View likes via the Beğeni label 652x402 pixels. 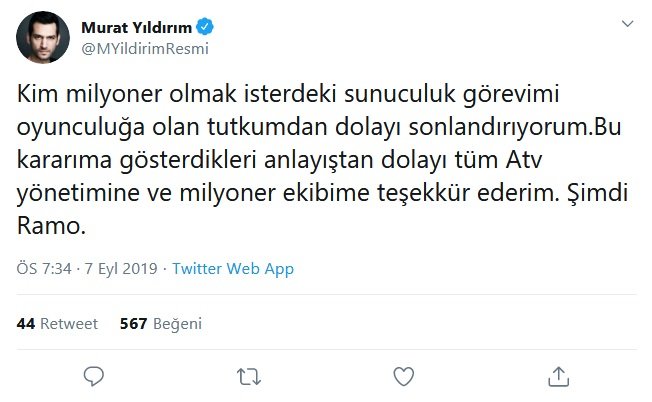pos(177,324)
